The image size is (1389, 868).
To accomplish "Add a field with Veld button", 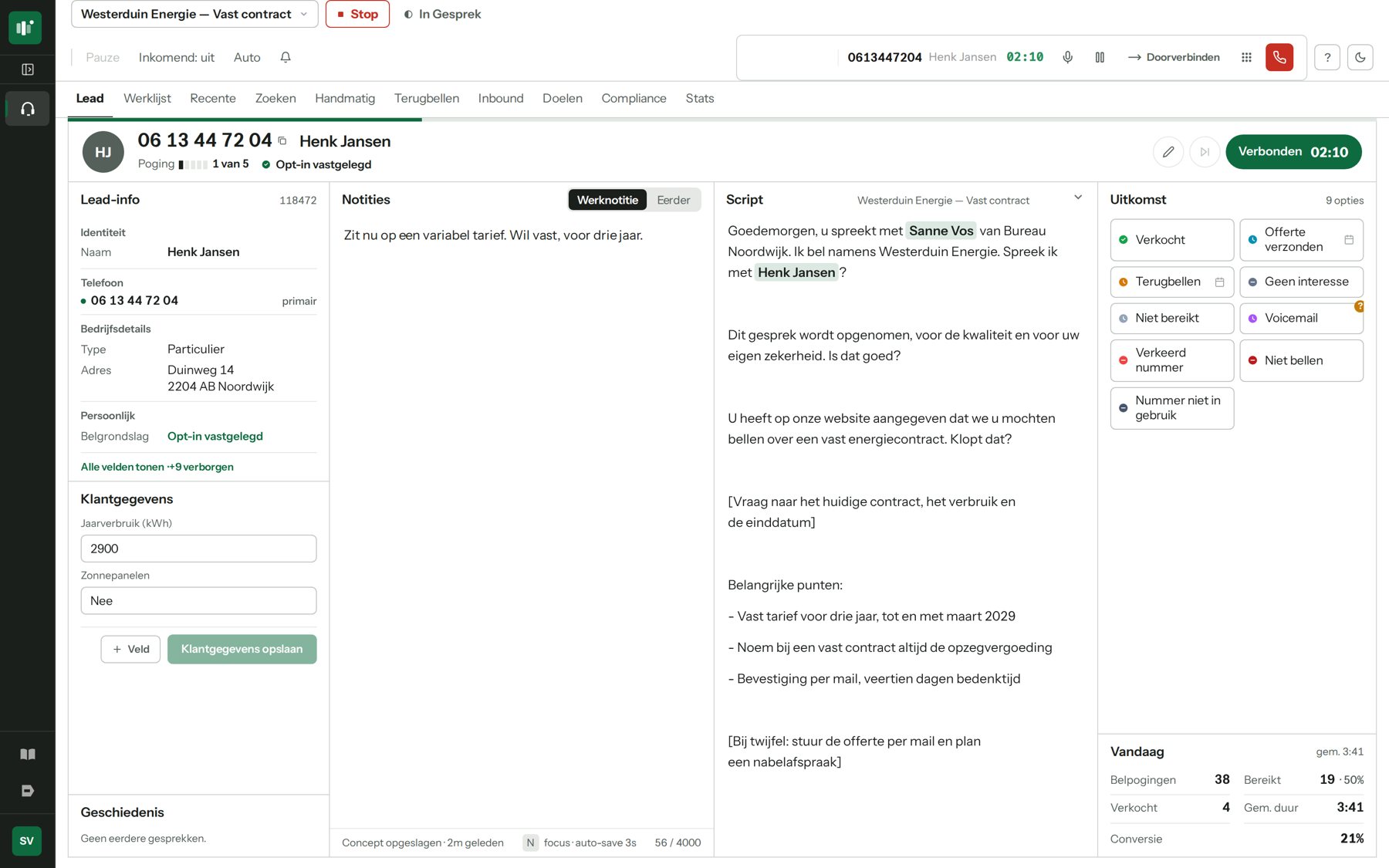I will [130, 649].
